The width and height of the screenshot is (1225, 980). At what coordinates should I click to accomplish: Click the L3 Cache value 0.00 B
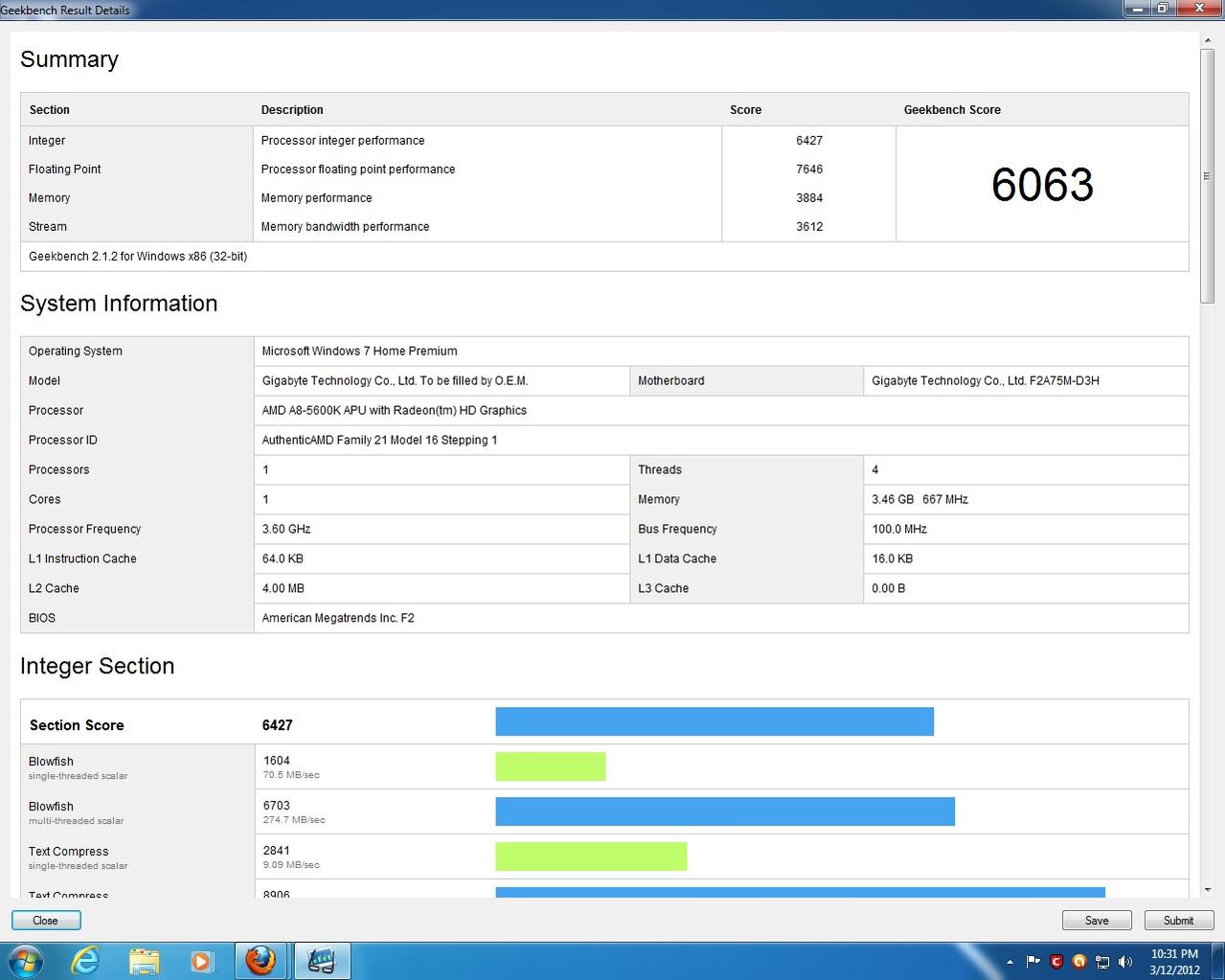click(888, 589)
